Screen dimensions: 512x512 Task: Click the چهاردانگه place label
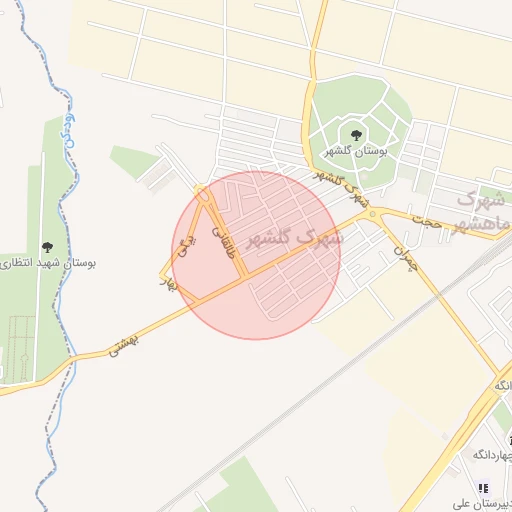[x=493, y=454]
